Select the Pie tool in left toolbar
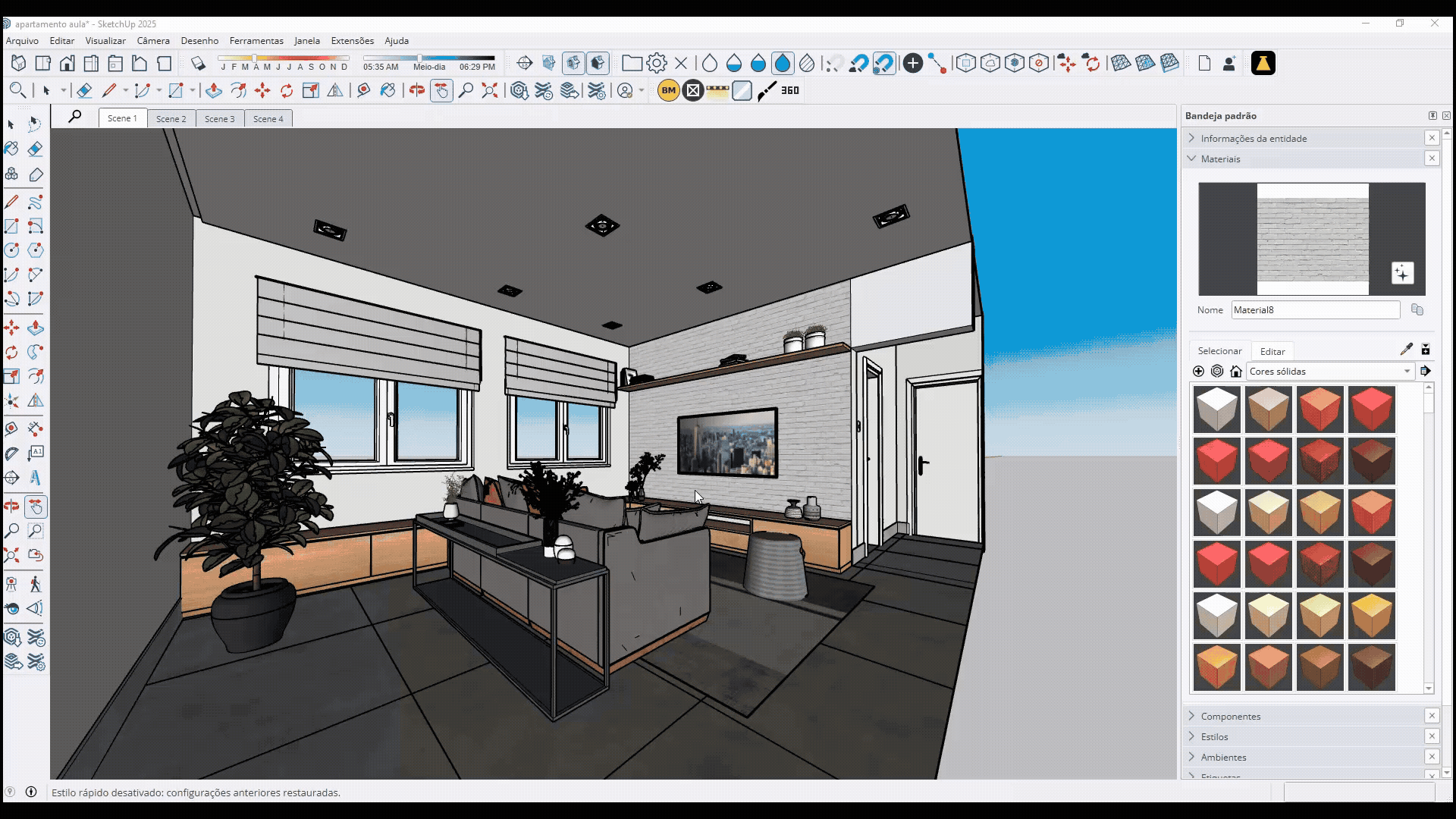Viewport: 1456px width, 819px height. (35, 299)
